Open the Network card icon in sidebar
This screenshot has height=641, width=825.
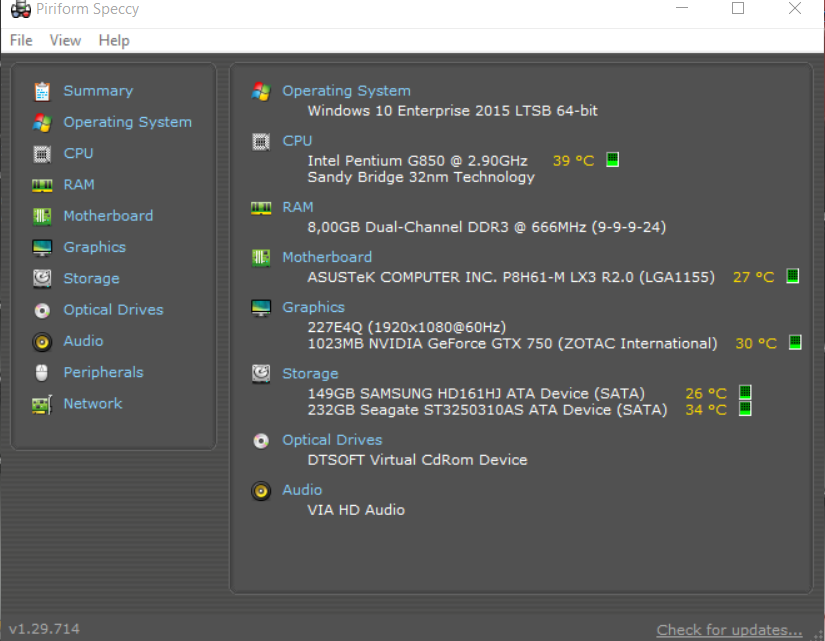(x=42, y=404)
